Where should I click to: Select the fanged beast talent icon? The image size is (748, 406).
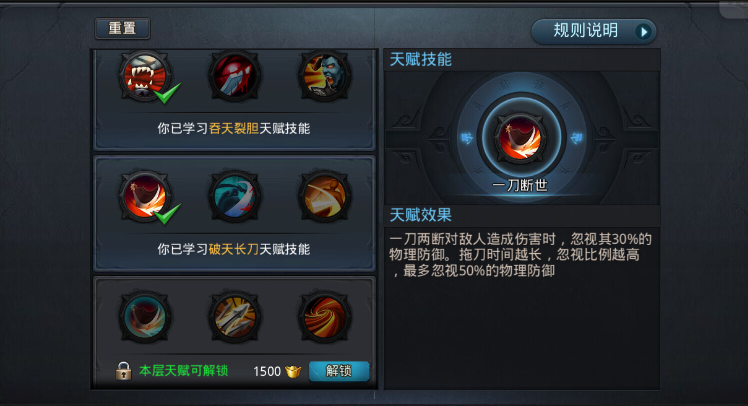coord(145,76)
